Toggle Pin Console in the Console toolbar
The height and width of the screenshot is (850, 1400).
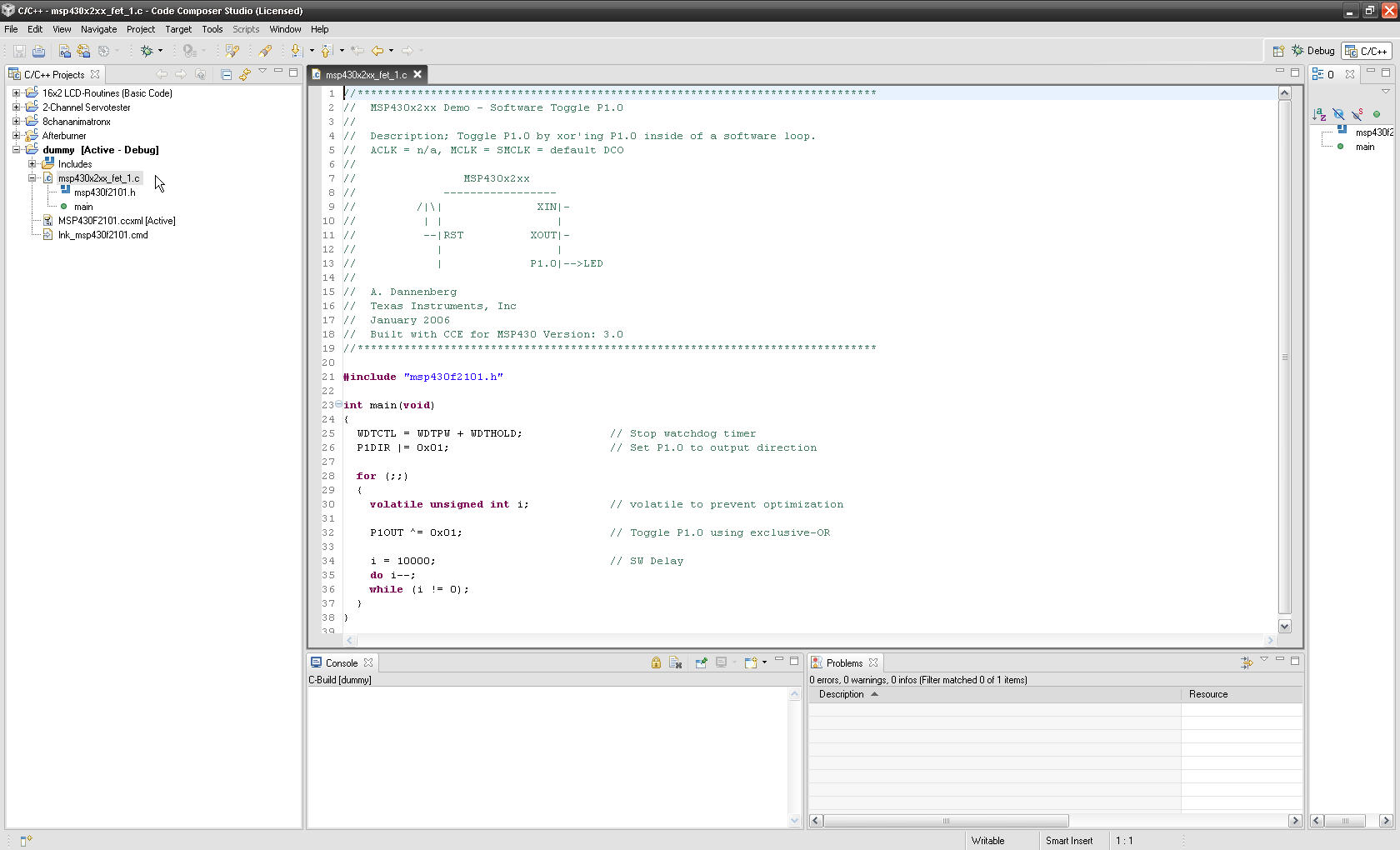[x=701, y=662]
